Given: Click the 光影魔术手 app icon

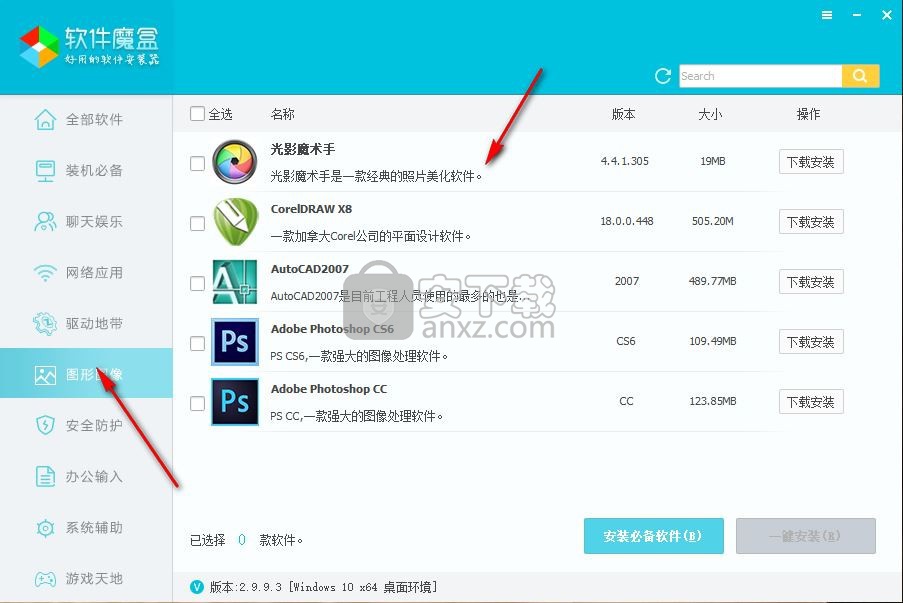Looking at the screenshot, I should [234, 162].
